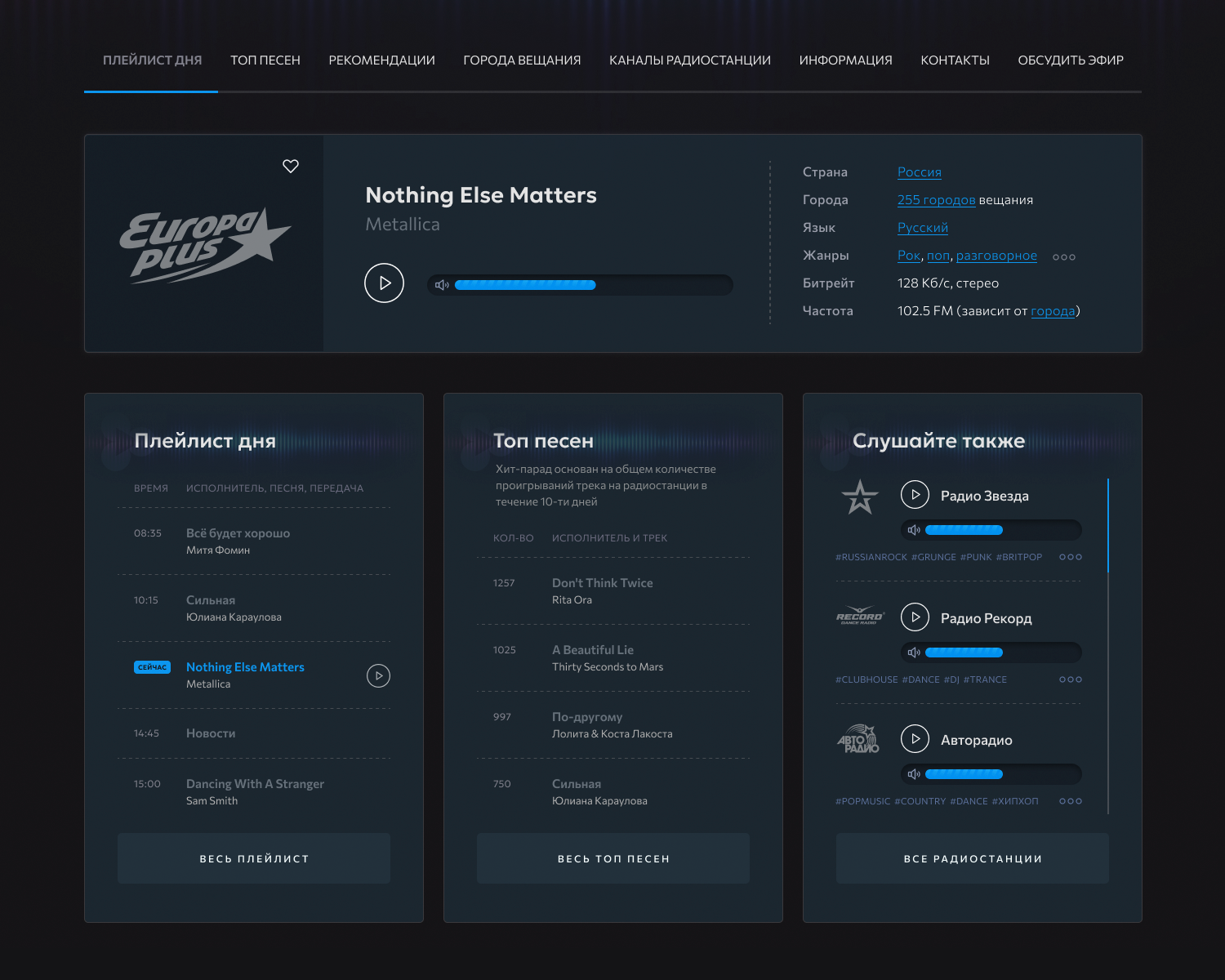1225x980 pixels.
Task: Play Радио Рекорд station
Action: (915, 617)
